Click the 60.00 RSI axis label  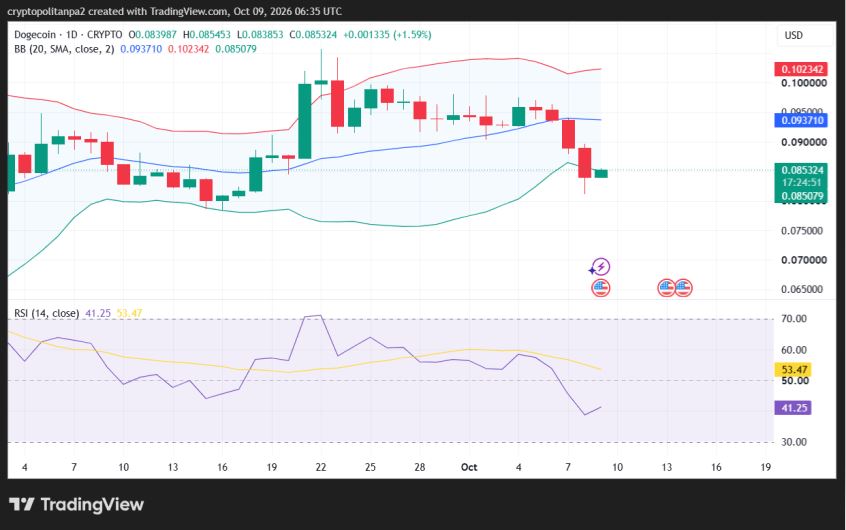coord(794,350)
